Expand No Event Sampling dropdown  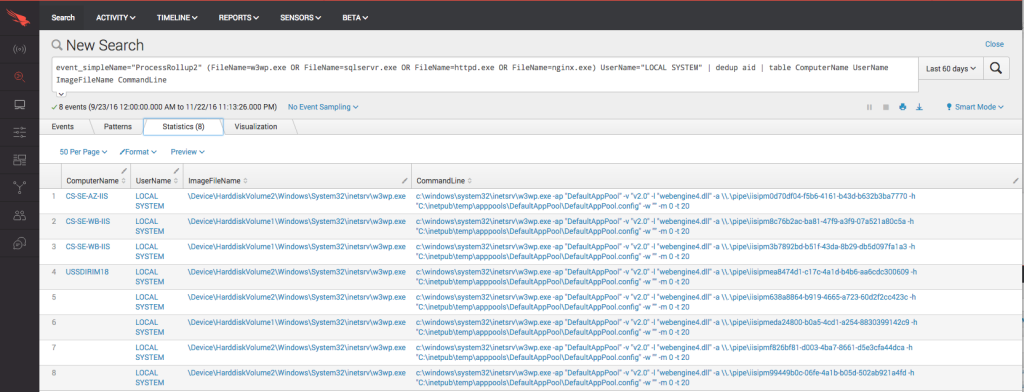point(323,106)
